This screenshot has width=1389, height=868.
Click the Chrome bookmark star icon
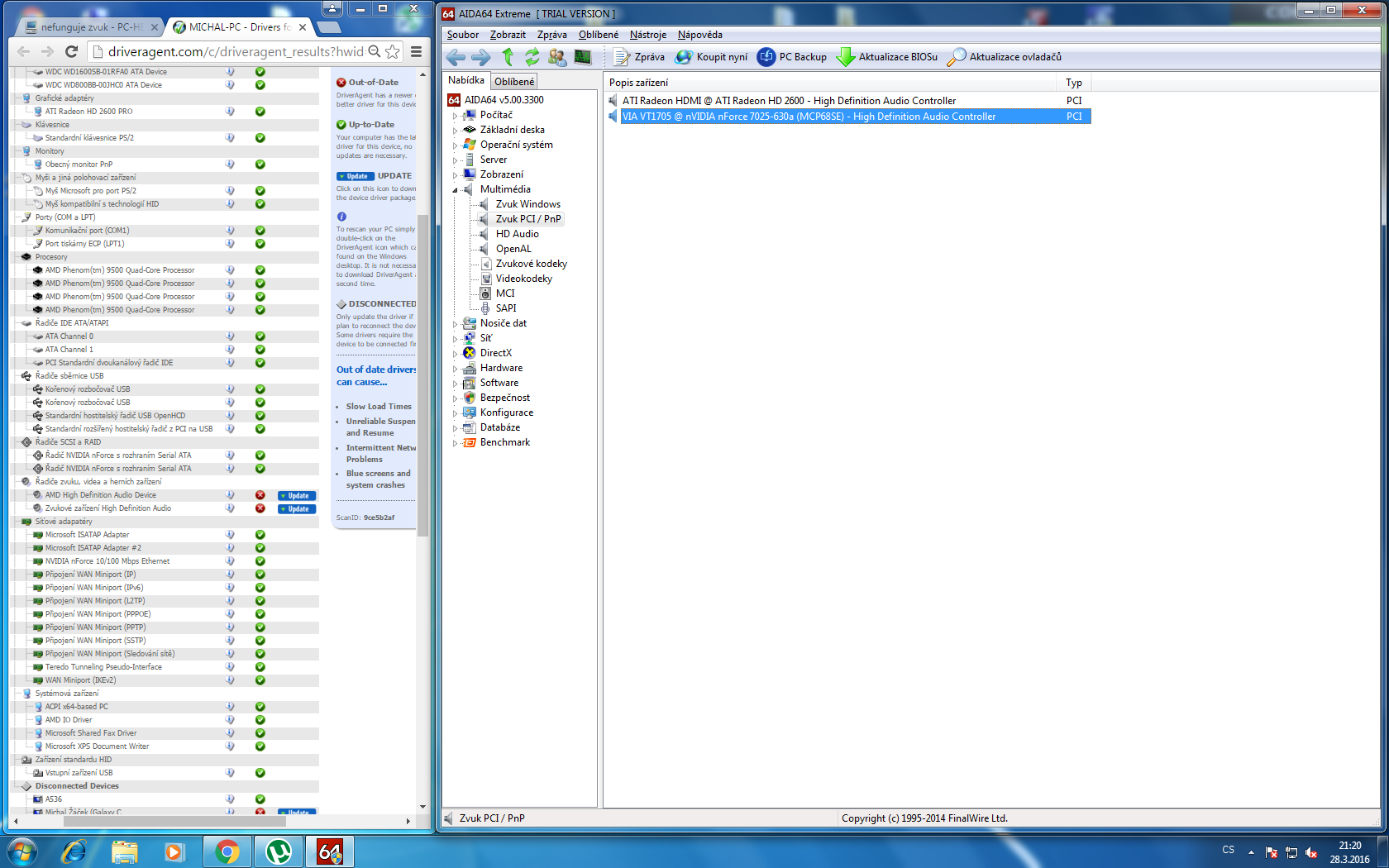pos(393,51)
